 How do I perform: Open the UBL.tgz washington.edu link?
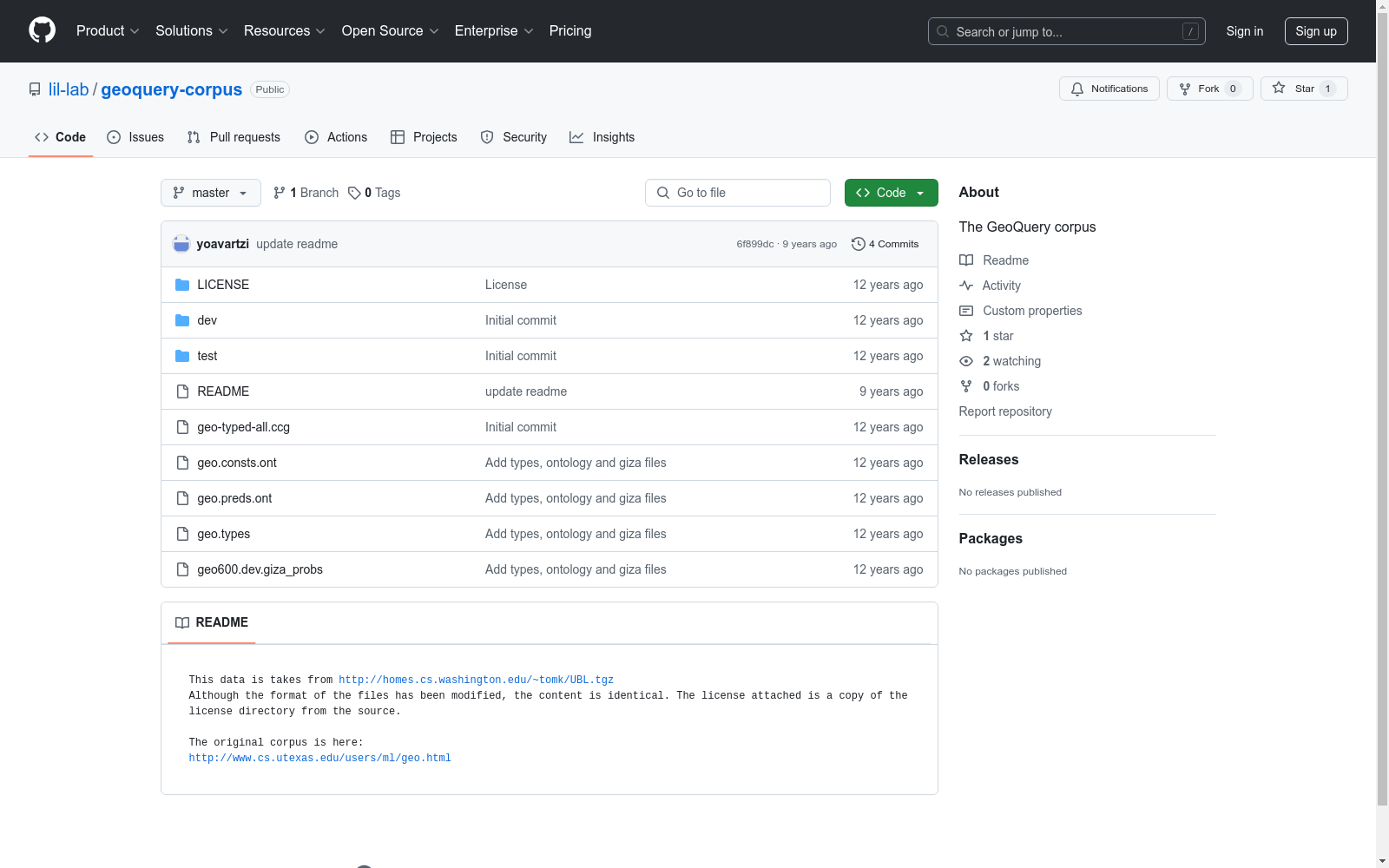(x=476, y=680)
